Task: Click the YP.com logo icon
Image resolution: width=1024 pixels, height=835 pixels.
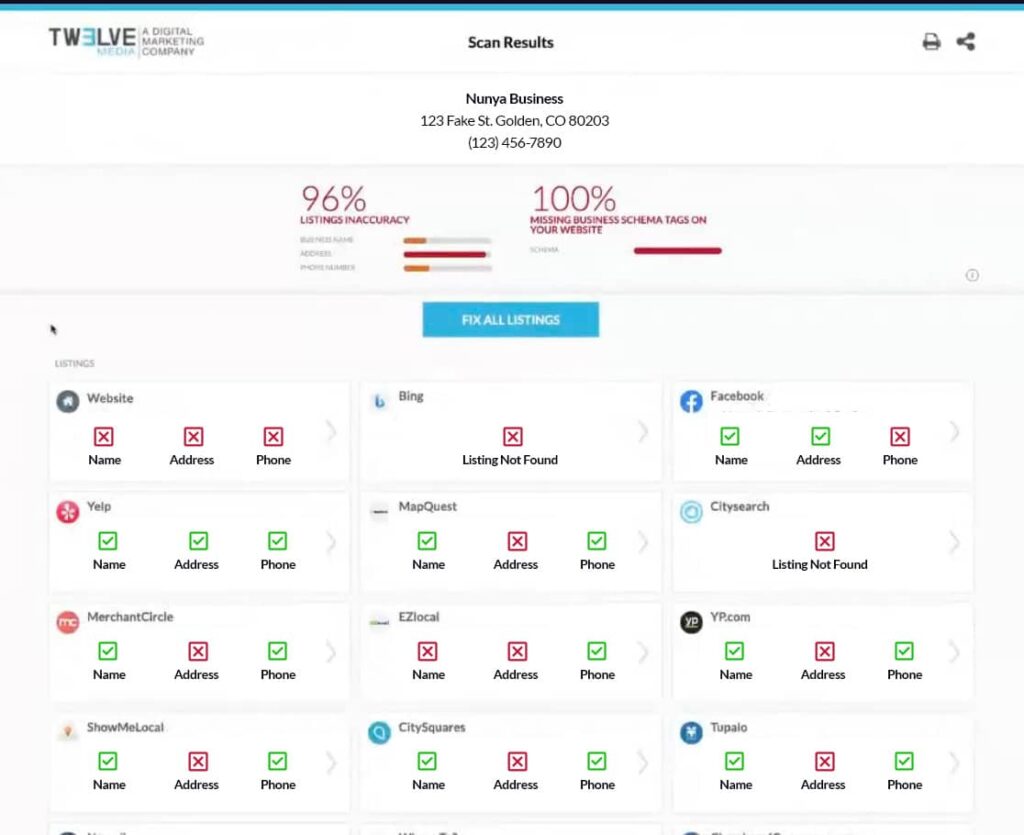Action: [691, 622]
